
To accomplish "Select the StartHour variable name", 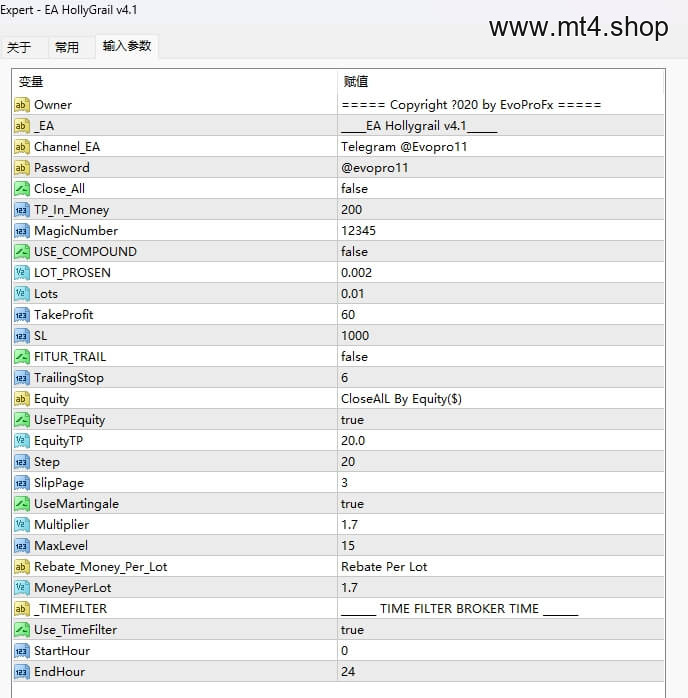I will (62, 650).
